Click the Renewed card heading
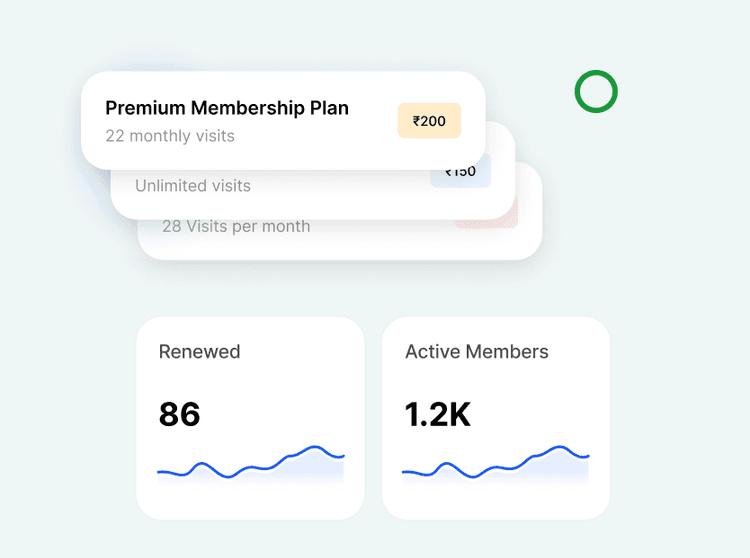The image size is (750, 558). tap(200, 352)
